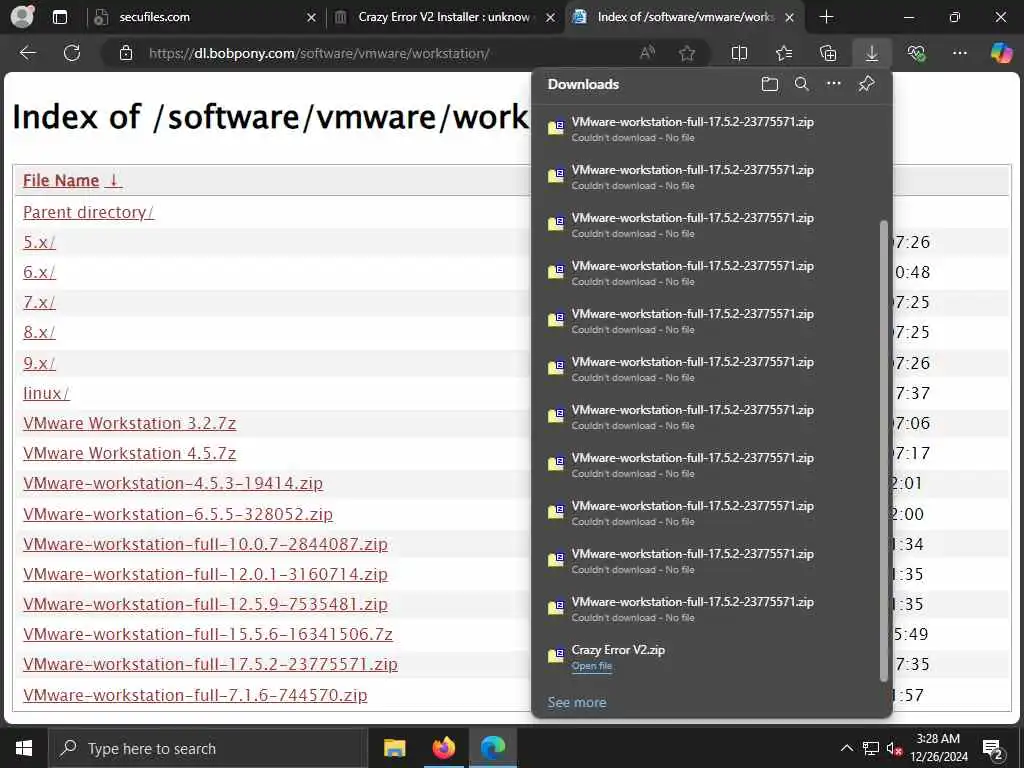Click the taskbar search box
The image size is (1024, 768).
(206, 748)
